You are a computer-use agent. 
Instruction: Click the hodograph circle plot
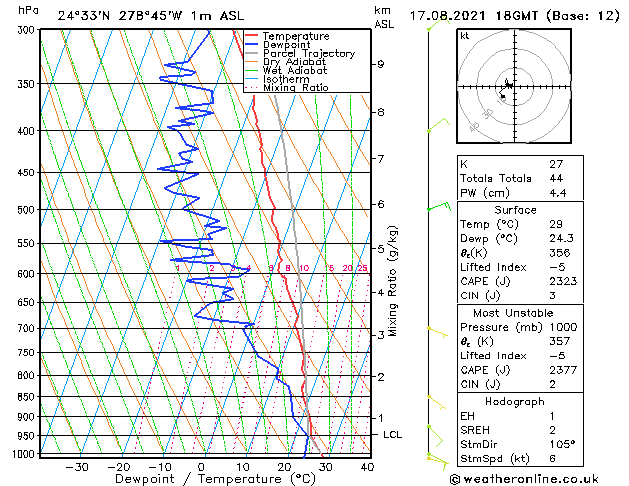coord(514,86)
